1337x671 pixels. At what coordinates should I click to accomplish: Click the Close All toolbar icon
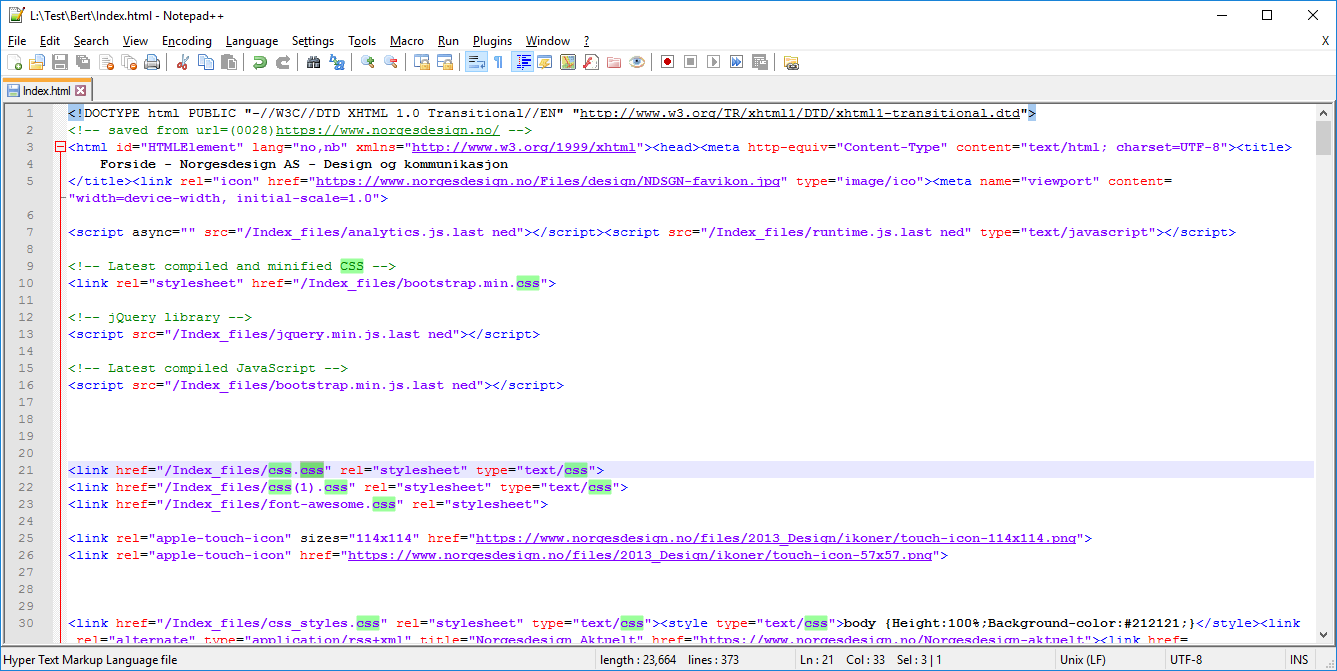click(129, 62)
